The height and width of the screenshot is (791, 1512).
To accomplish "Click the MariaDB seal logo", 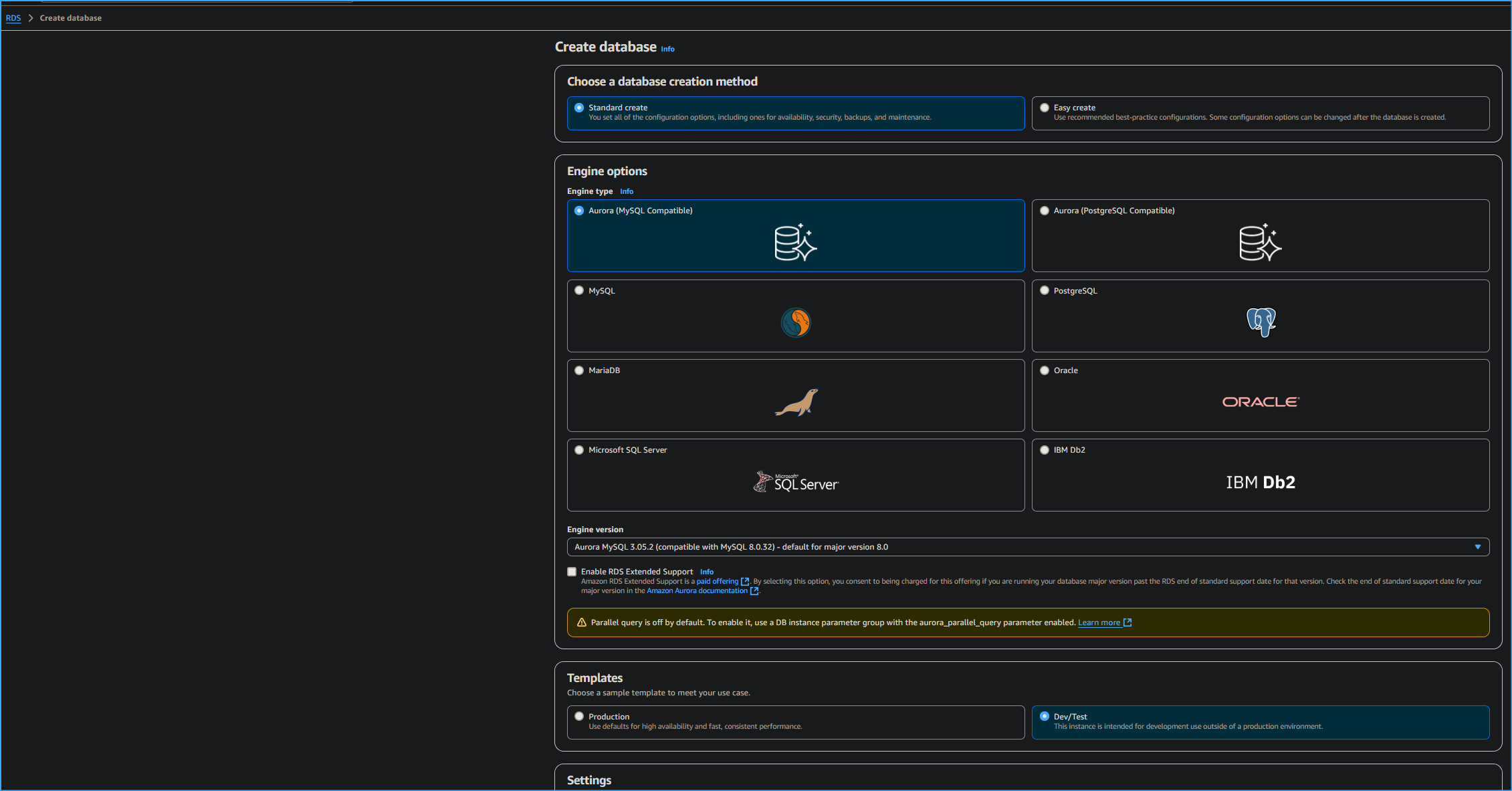I will tap(797, 402).
